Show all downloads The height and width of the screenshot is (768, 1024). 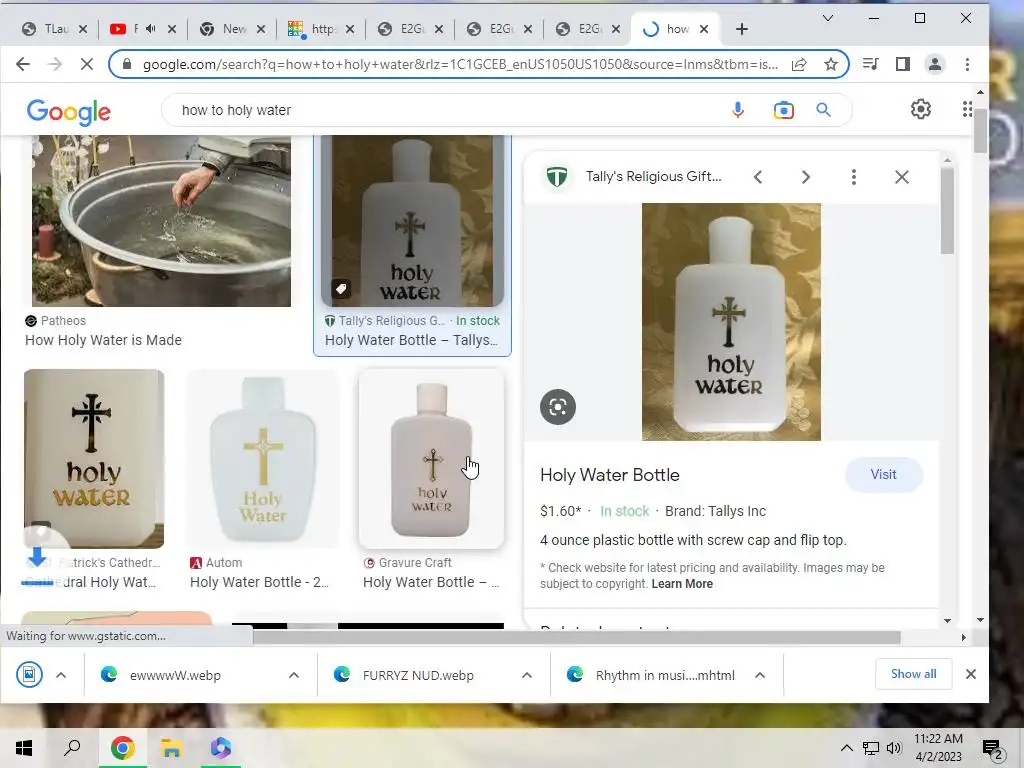[x=913, y=674]
